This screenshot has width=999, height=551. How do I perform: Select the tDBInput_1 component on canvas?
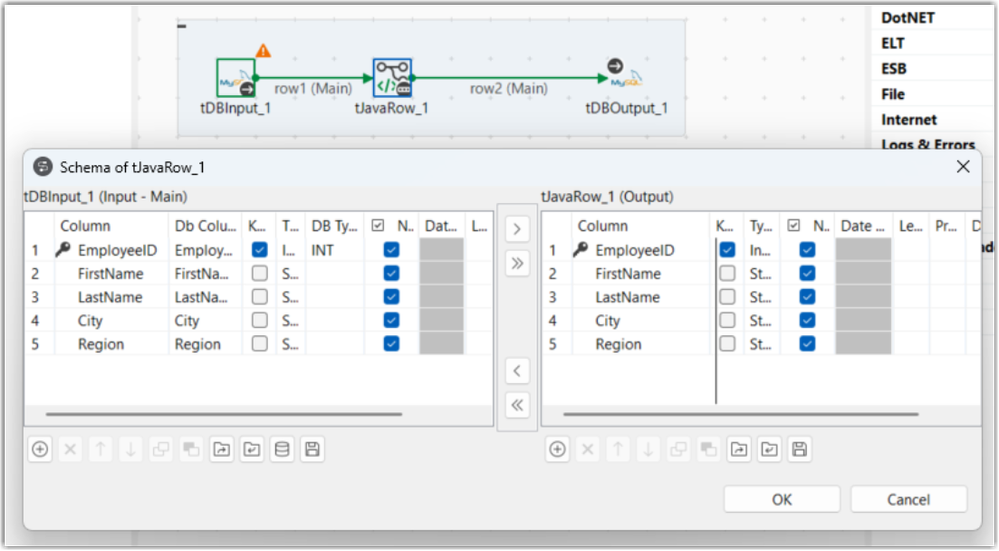[236, 78]
